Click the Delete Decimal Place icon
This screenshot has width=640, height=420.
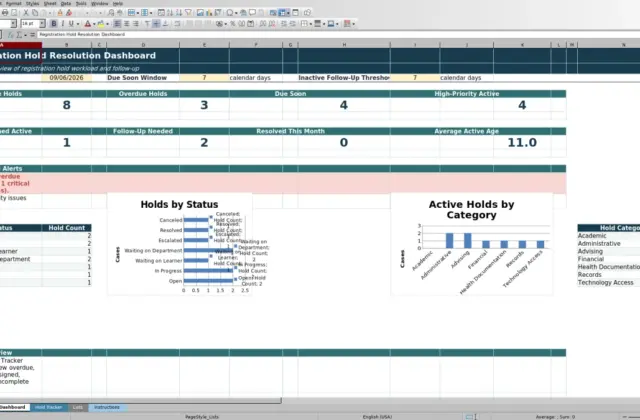272,24
